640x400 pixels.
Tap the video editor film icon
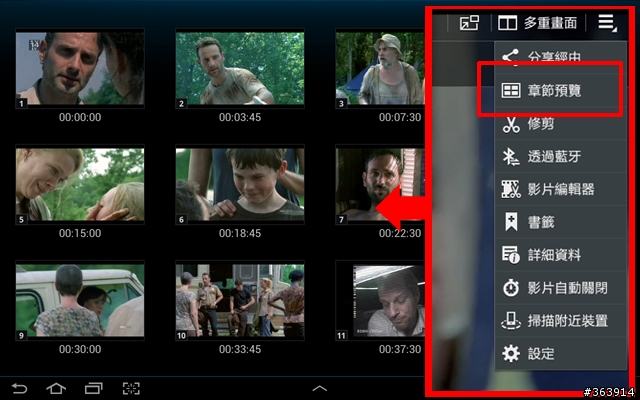click(x=511, y=189)
